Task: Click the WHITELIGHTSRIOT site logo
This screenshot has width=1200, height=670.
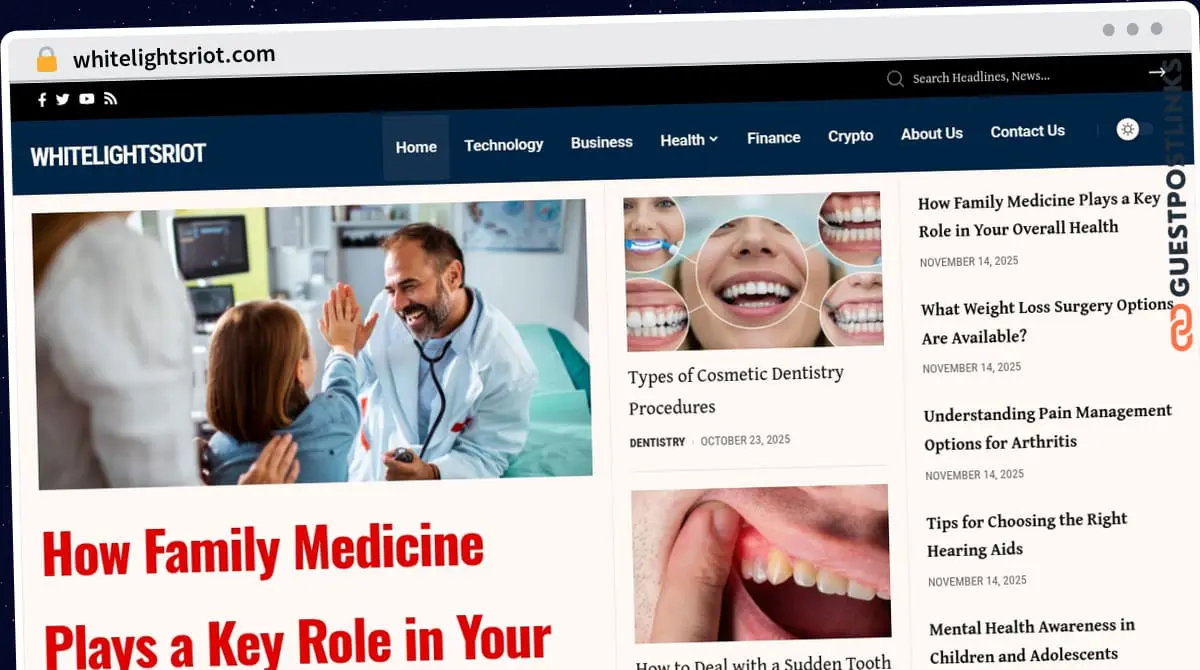Action: click(x=118, y=155)
